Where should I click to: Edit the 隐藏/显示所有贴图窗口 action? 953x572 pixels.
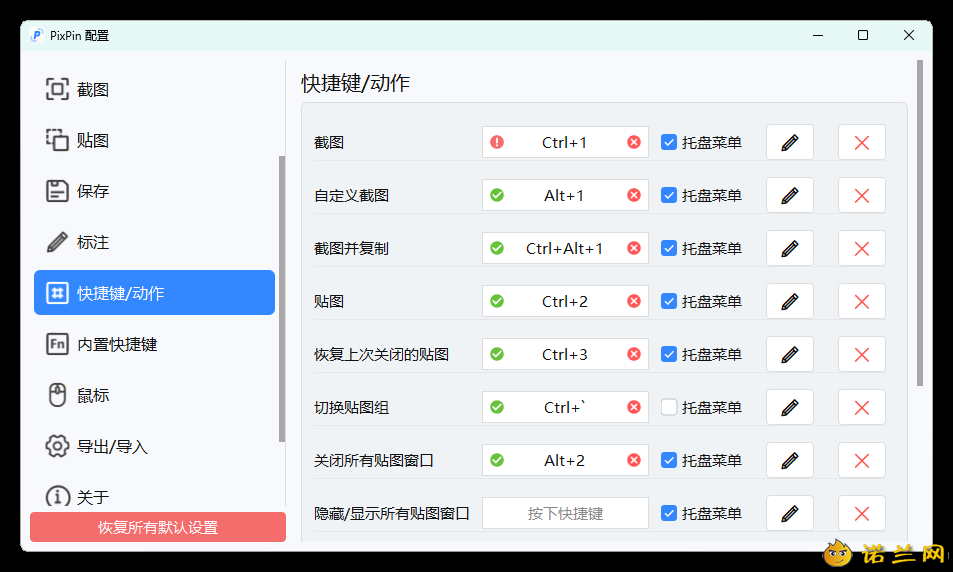(790, 513)
